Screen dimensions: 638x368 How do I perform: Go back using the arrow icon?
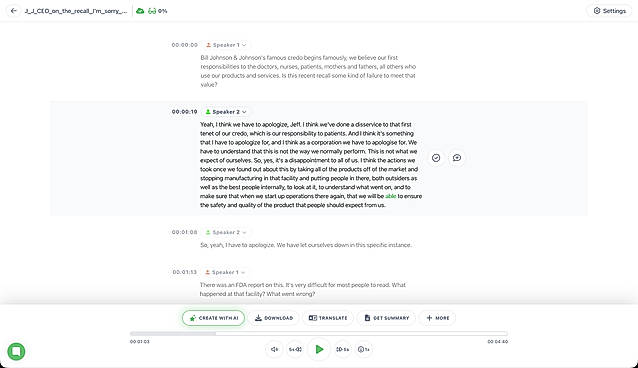[x=14, y=11]
